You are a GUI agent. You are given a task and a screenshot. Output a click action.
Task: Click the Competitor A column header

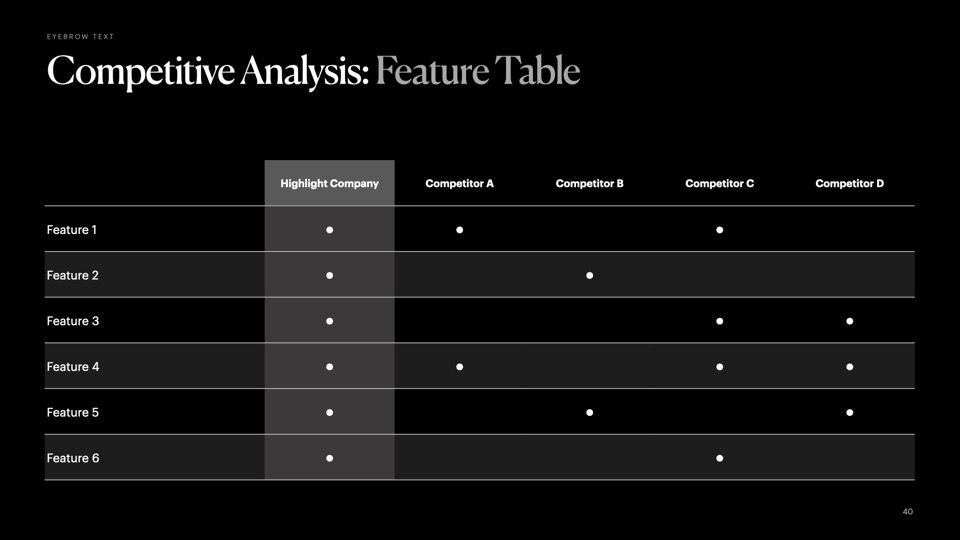459,184
